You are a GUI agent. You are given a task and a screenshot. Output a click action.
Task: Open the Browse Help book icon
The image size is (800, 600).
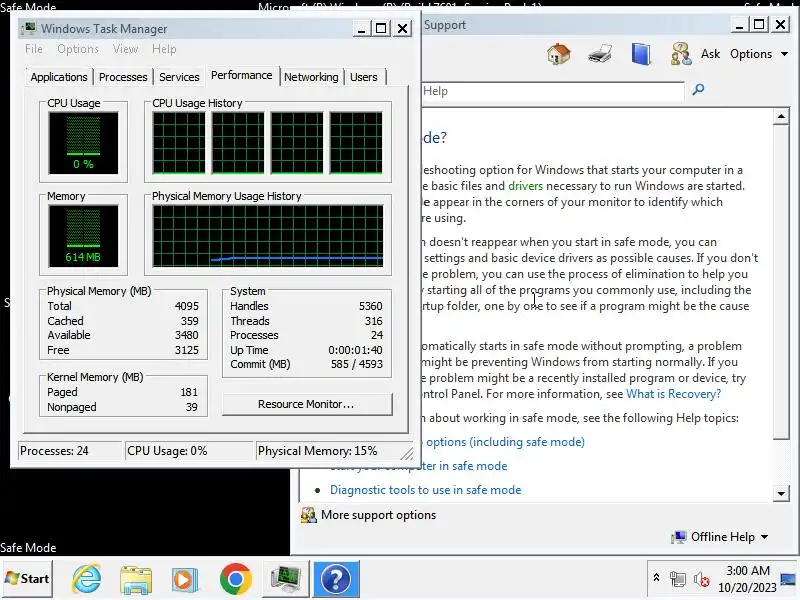point(641,54)
